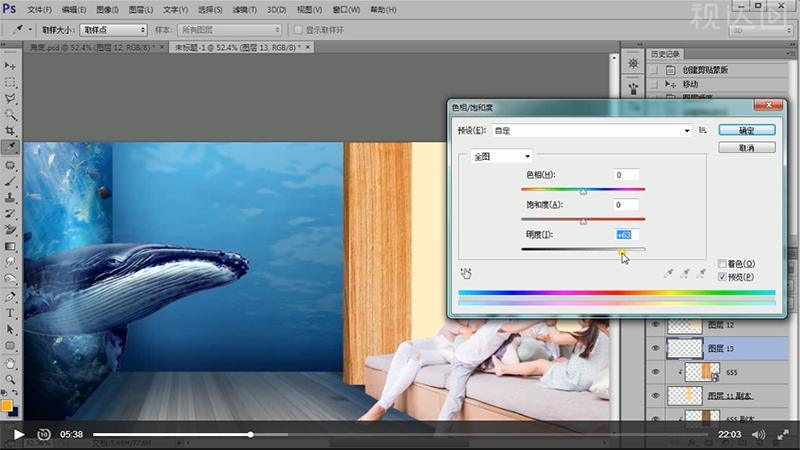Open the 图像(I) menu
Image resolution: width=800 pixels, height=450 pixels.
[x=107, y=10]
